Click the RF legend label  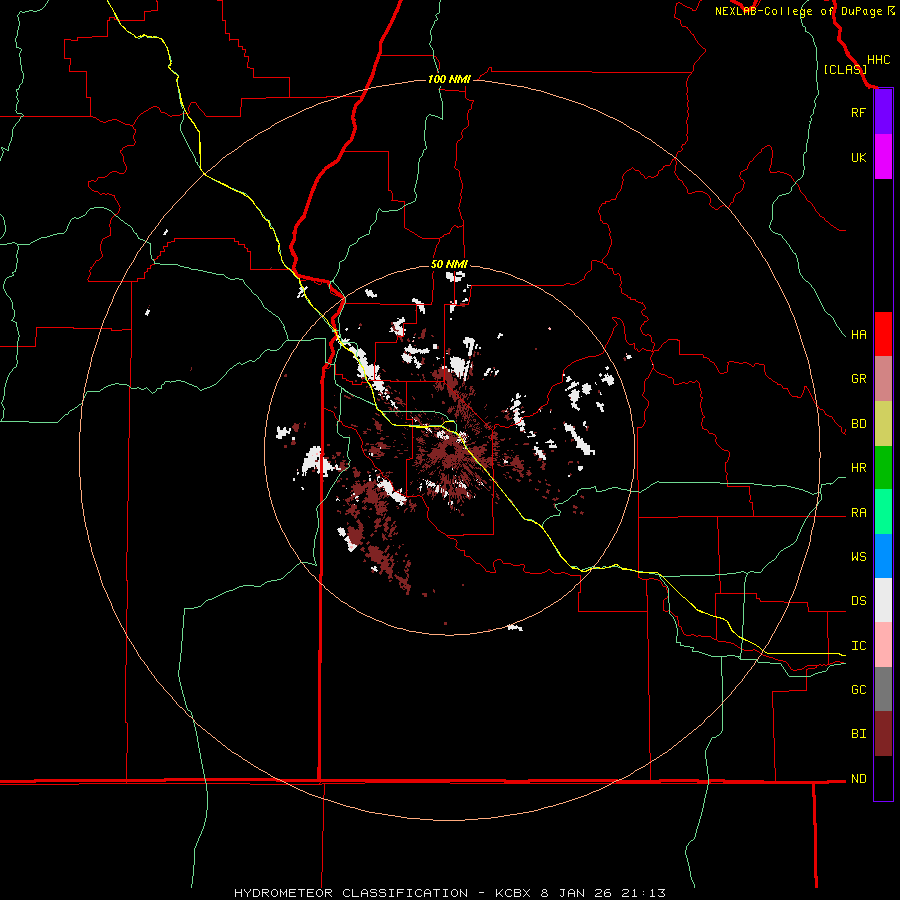tap(858, 112)
